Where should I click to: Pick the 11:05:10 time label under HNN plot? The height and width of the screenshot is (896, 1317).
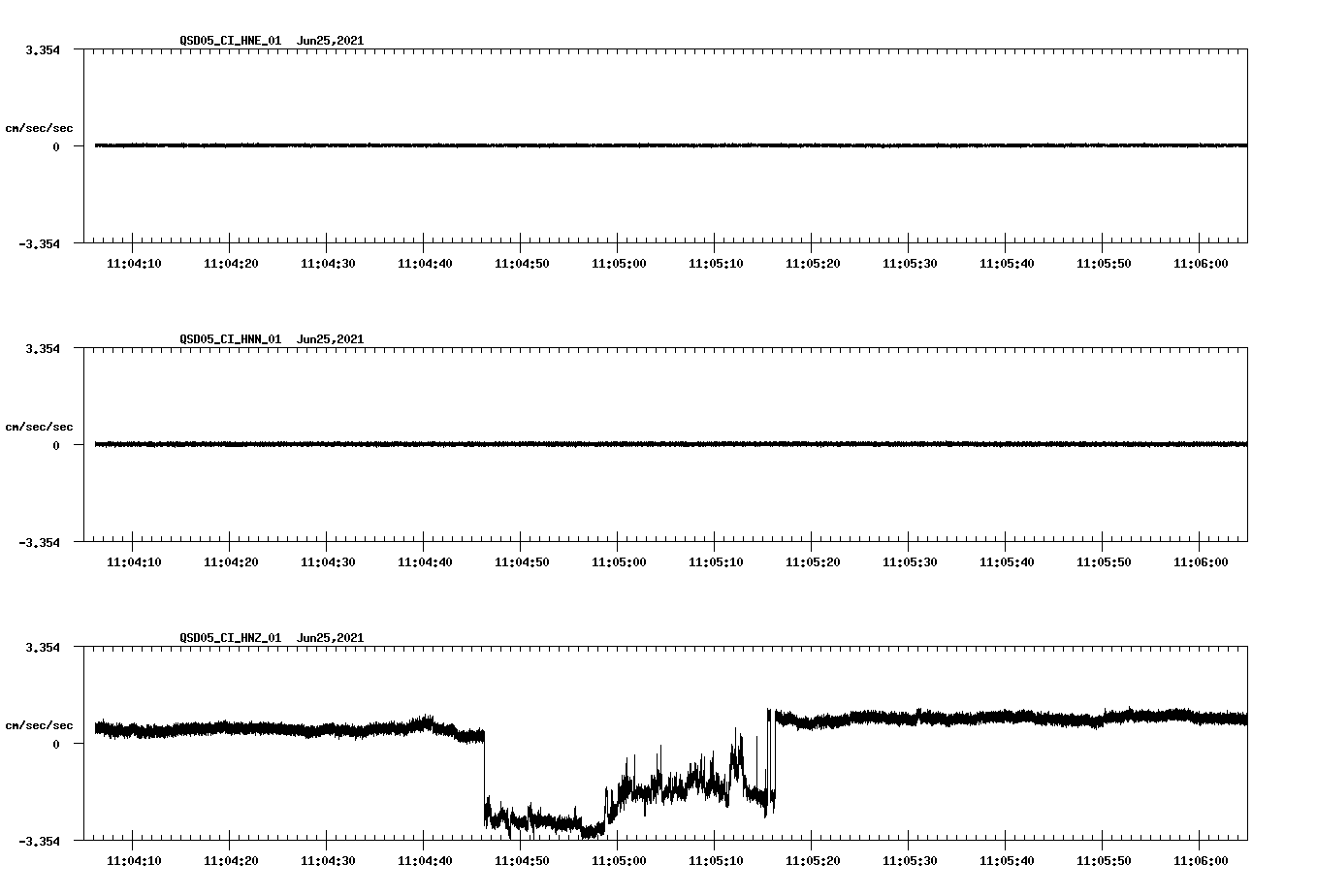tap(716, 562)
